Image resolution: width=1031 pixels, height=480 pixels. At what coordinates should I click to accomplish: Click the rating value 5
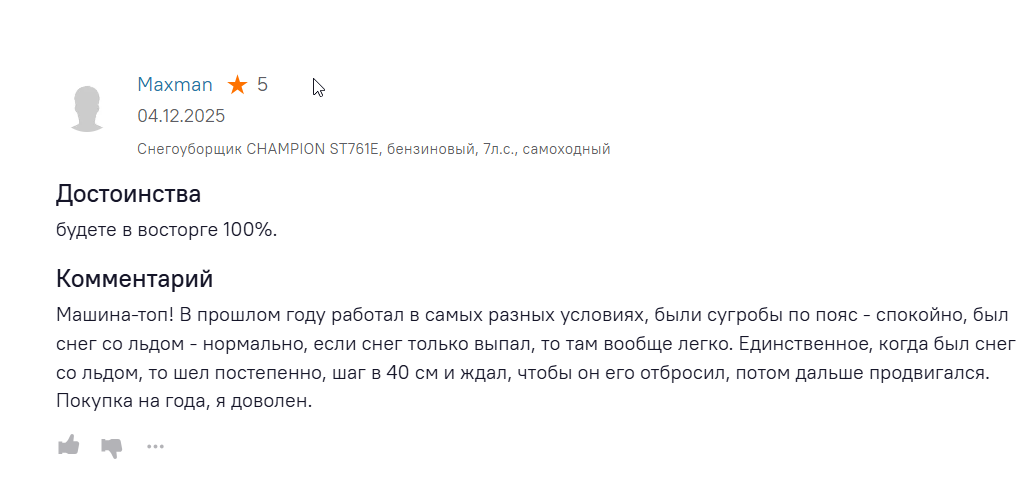pos(262,85)
